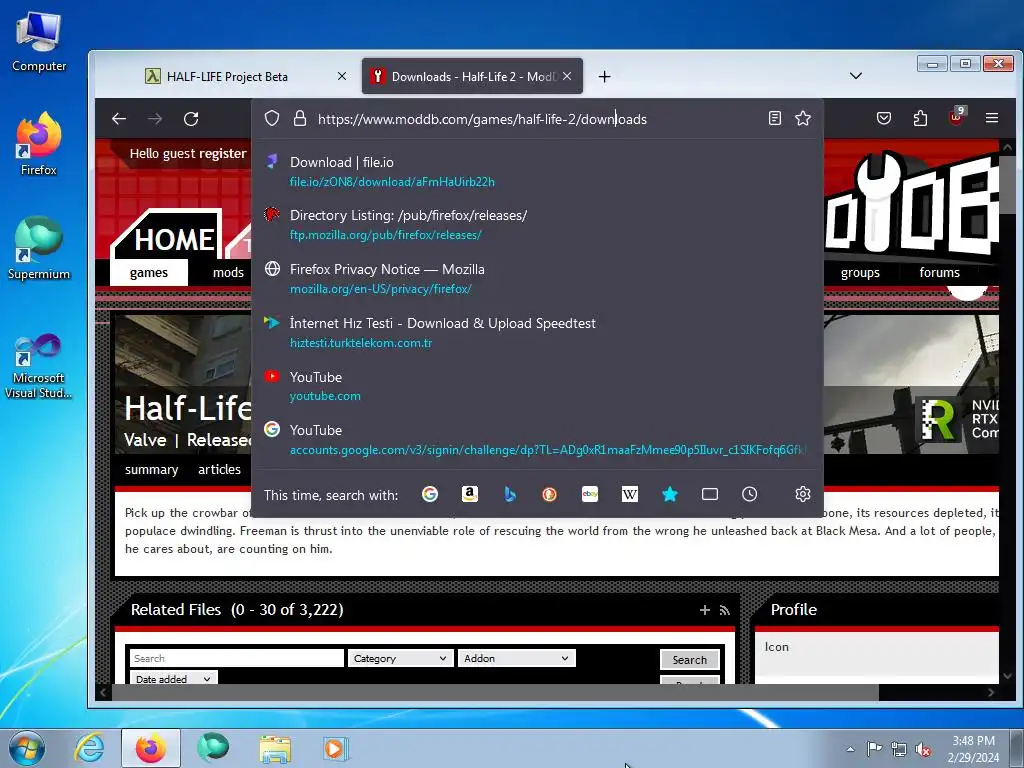Viewport: 1024px width, 768px height.
Task: Click in the address bar URL
Action: coord(482,119)
